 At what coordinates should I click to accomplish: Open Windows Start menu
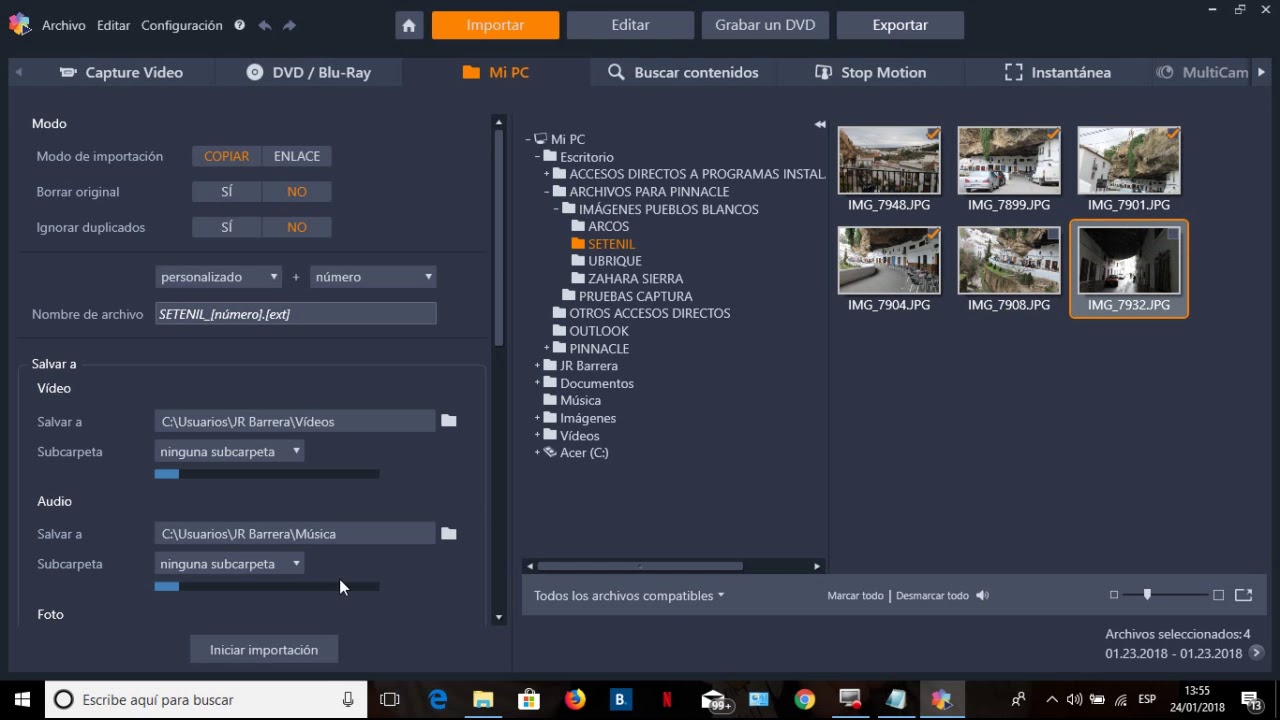(x=22, y=700)
